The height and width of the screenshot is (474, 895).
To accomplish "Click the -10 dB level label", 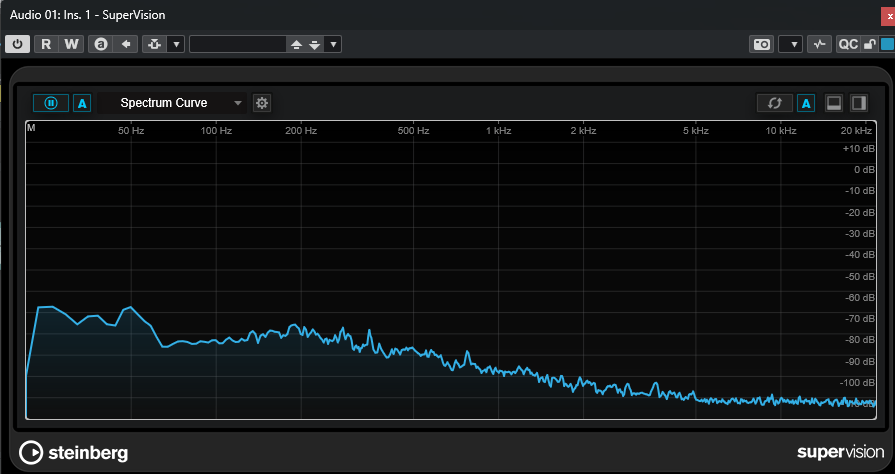I will click(860, 191).
